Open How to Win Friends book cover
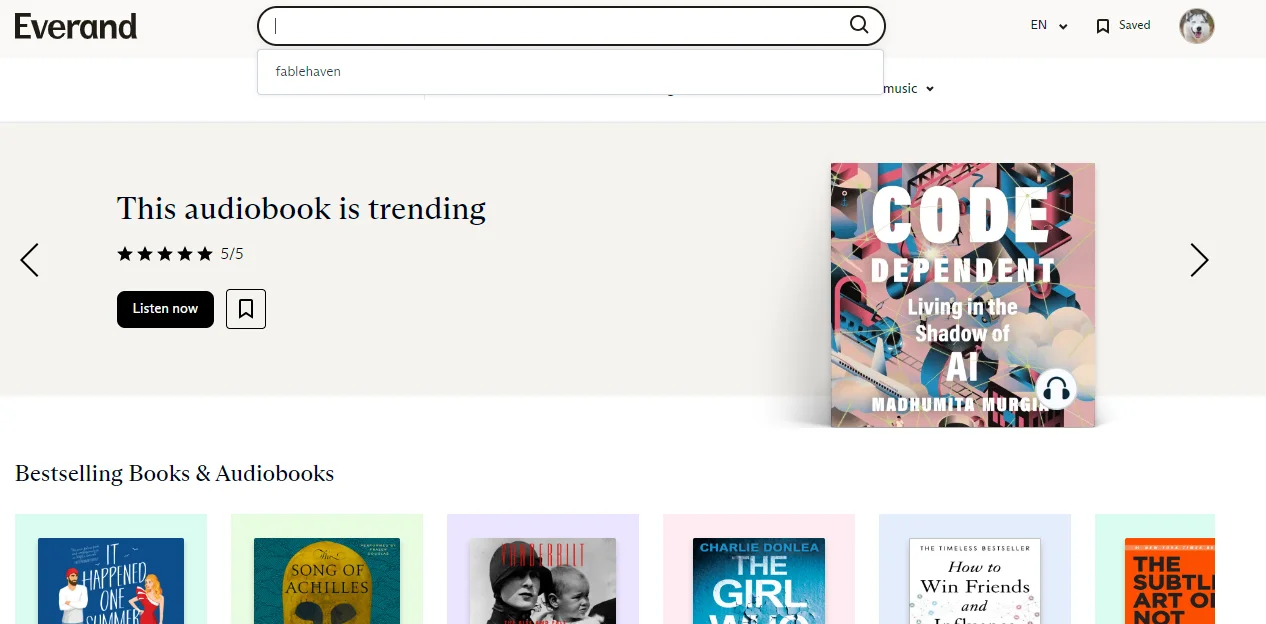 click(975, 581)
